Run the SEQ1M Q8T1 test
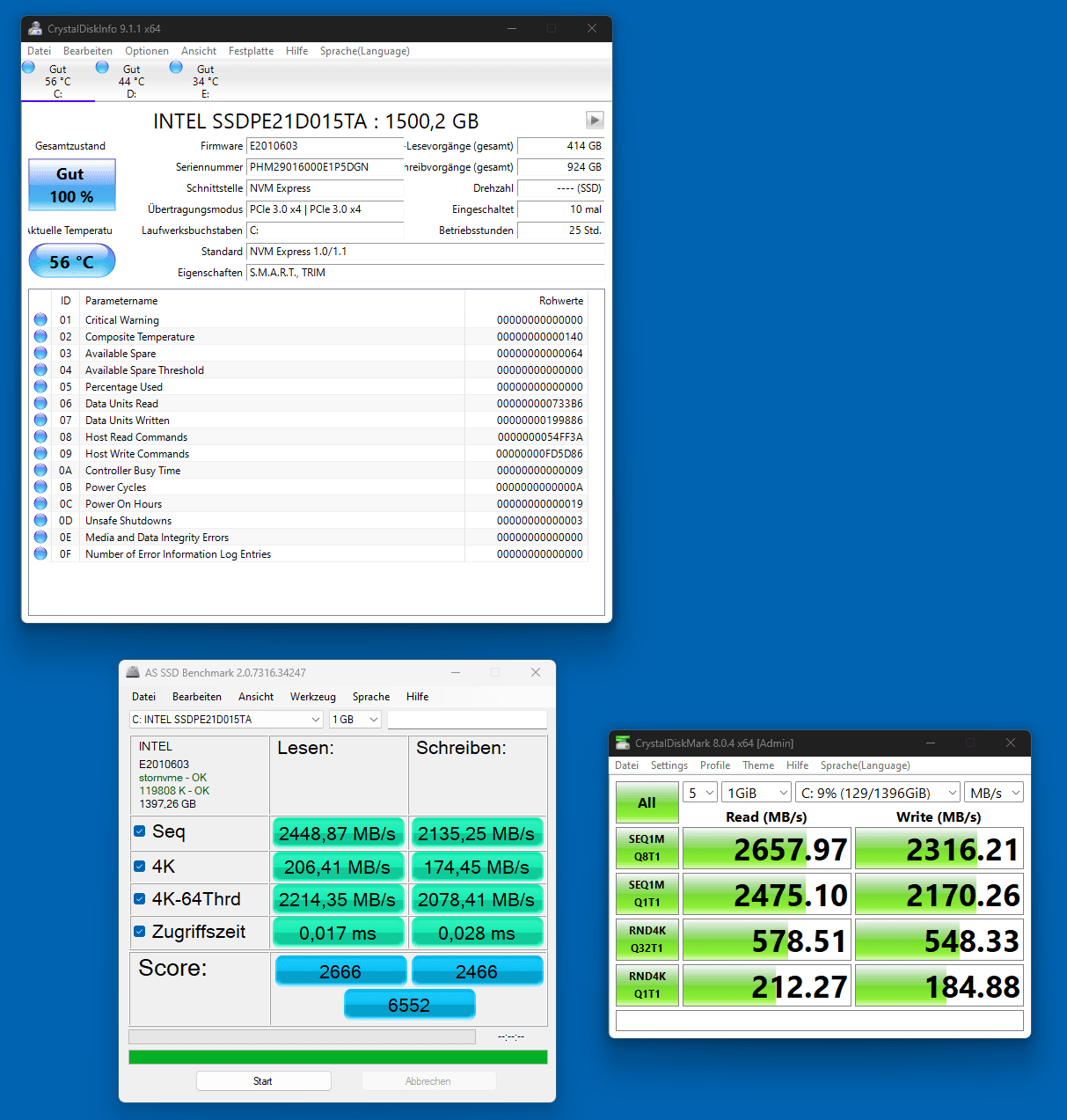The width and height of the screenshot is (1067, 1120). (x=647, y=848)
